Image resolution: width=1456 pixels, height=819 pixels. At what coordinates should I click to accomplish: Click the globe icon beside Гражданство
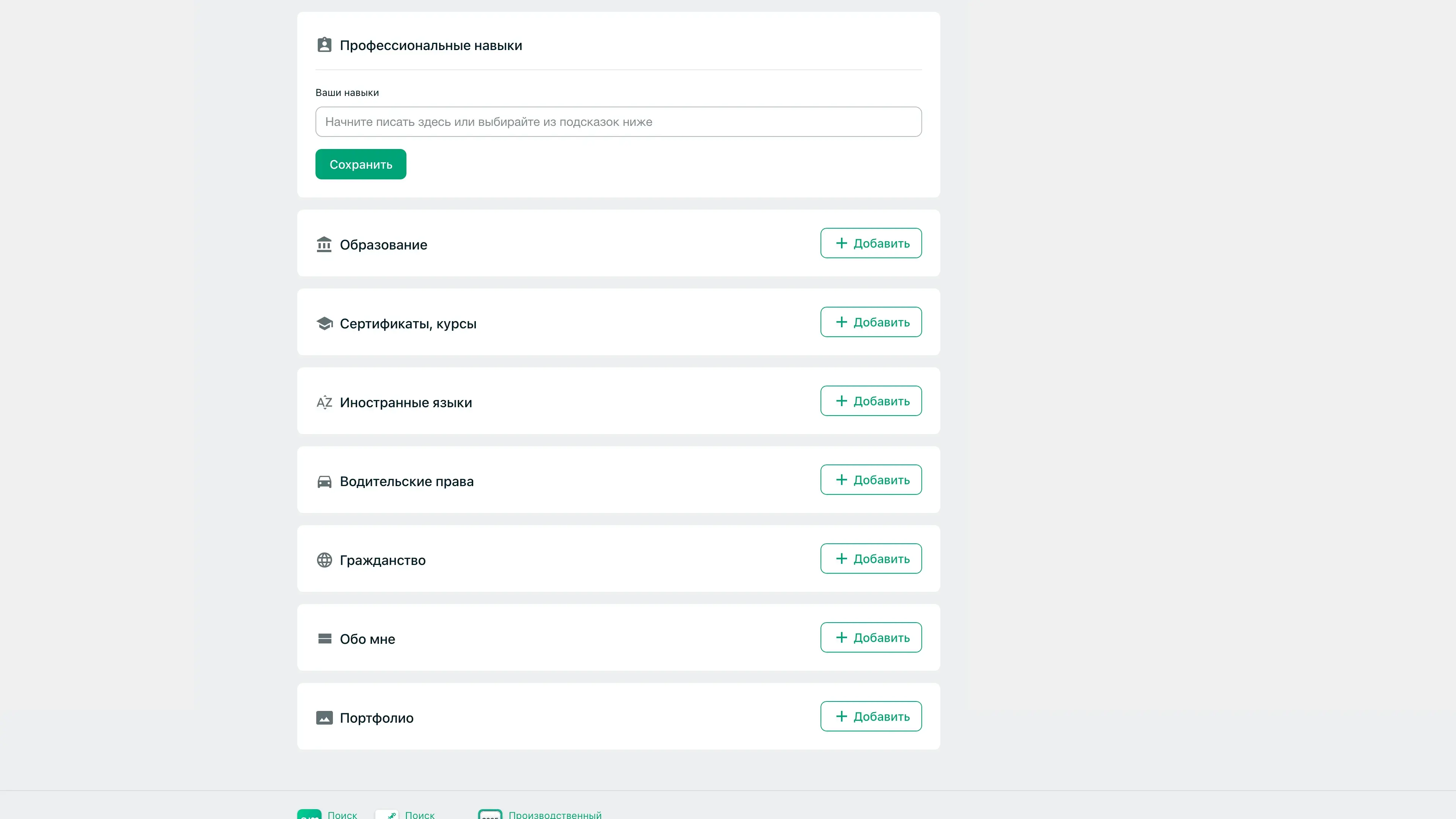click(324, 560)
